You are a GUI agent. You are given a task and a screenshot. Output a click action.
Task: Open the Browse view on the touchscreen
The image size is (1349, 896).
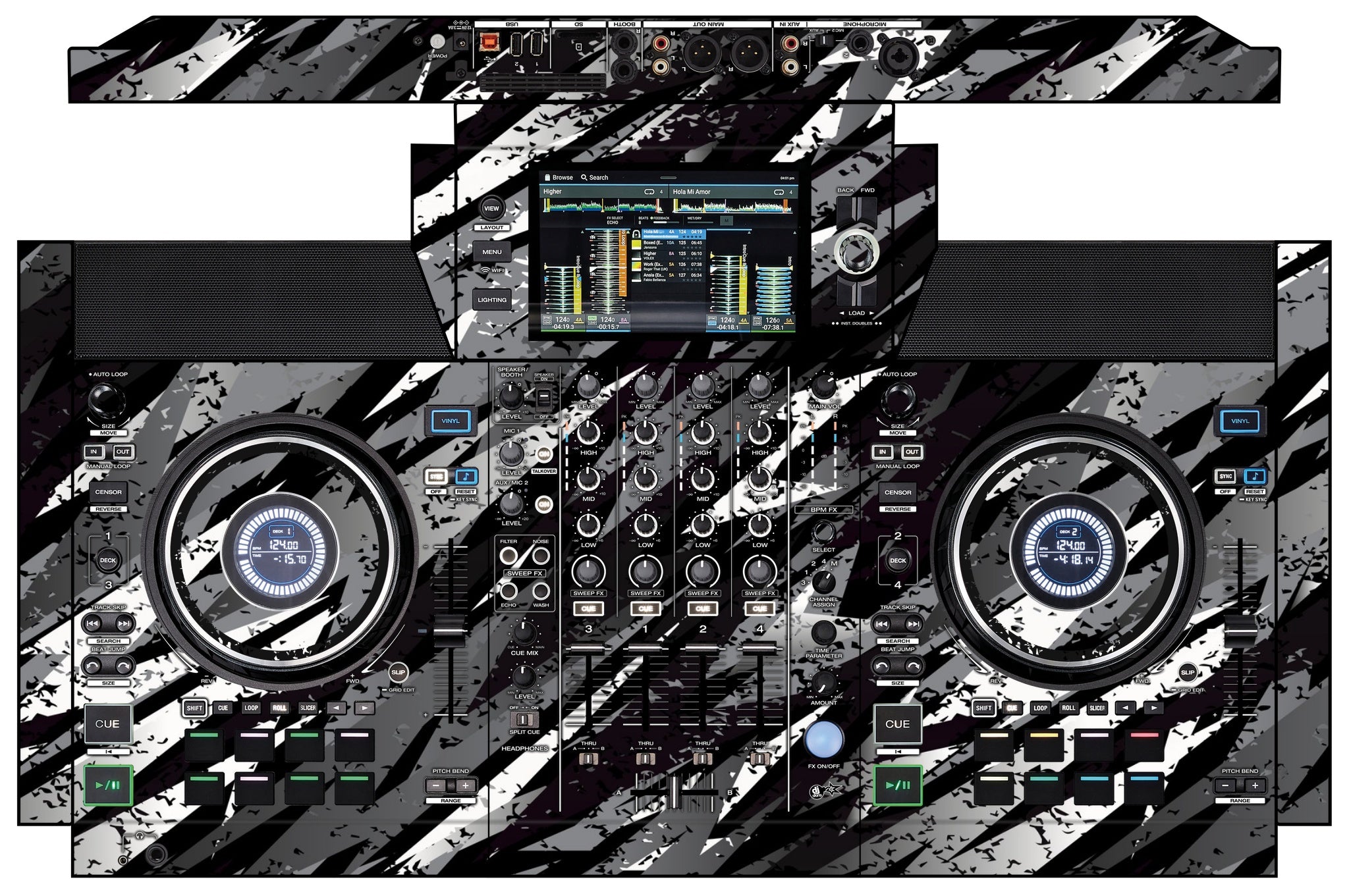click(x=559, y=178)
